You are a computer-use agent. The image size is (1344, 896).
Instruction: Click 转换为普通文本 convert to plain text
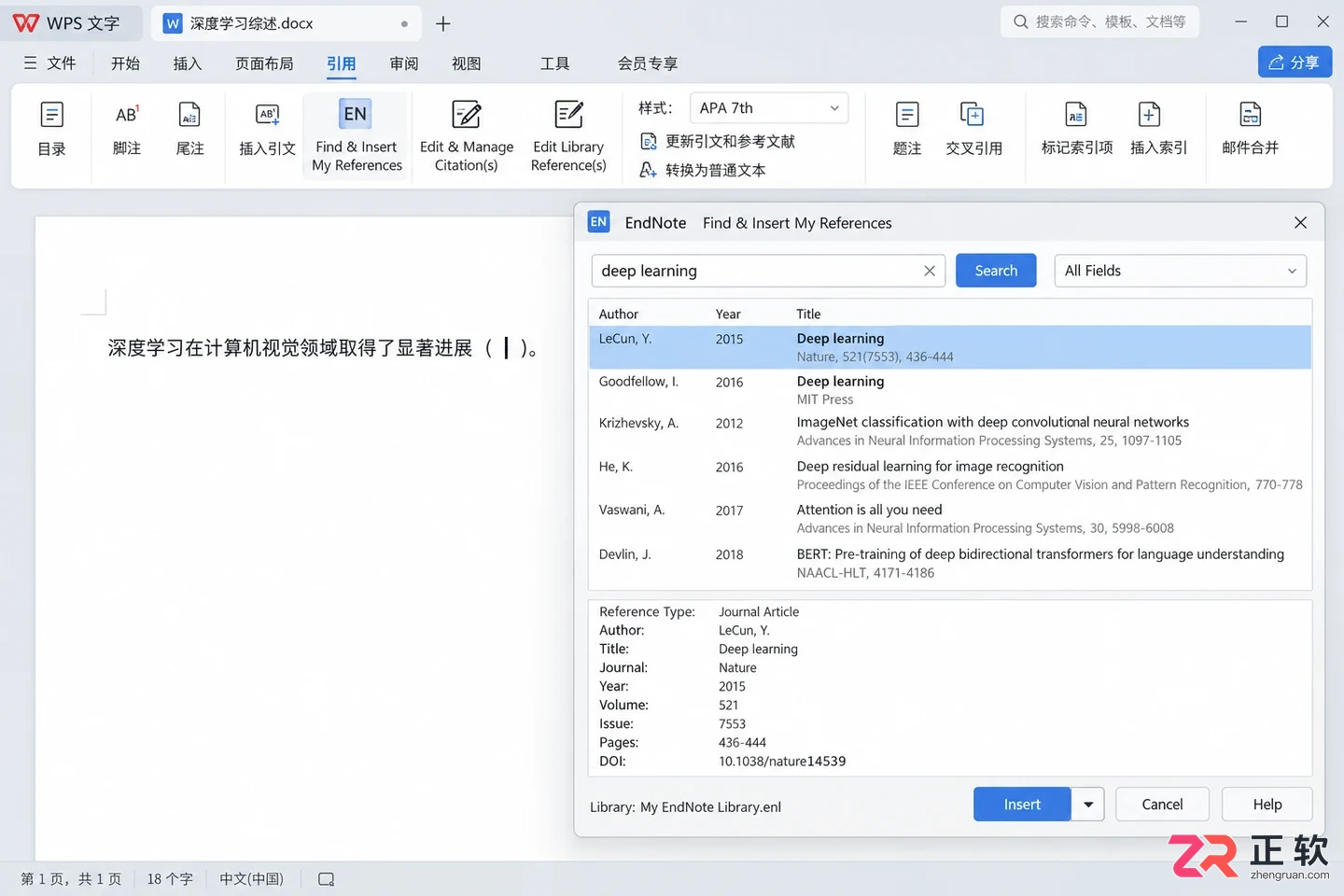702,170
